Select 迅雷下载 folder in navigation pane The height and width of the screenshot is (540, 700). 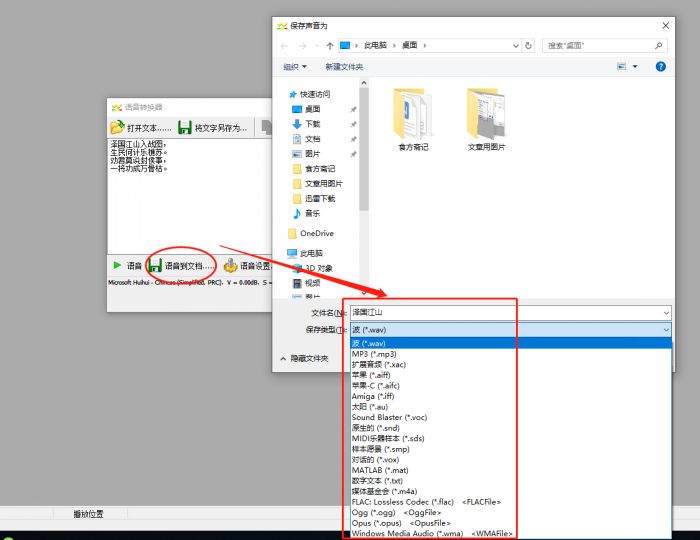click(x=320, y=199)
